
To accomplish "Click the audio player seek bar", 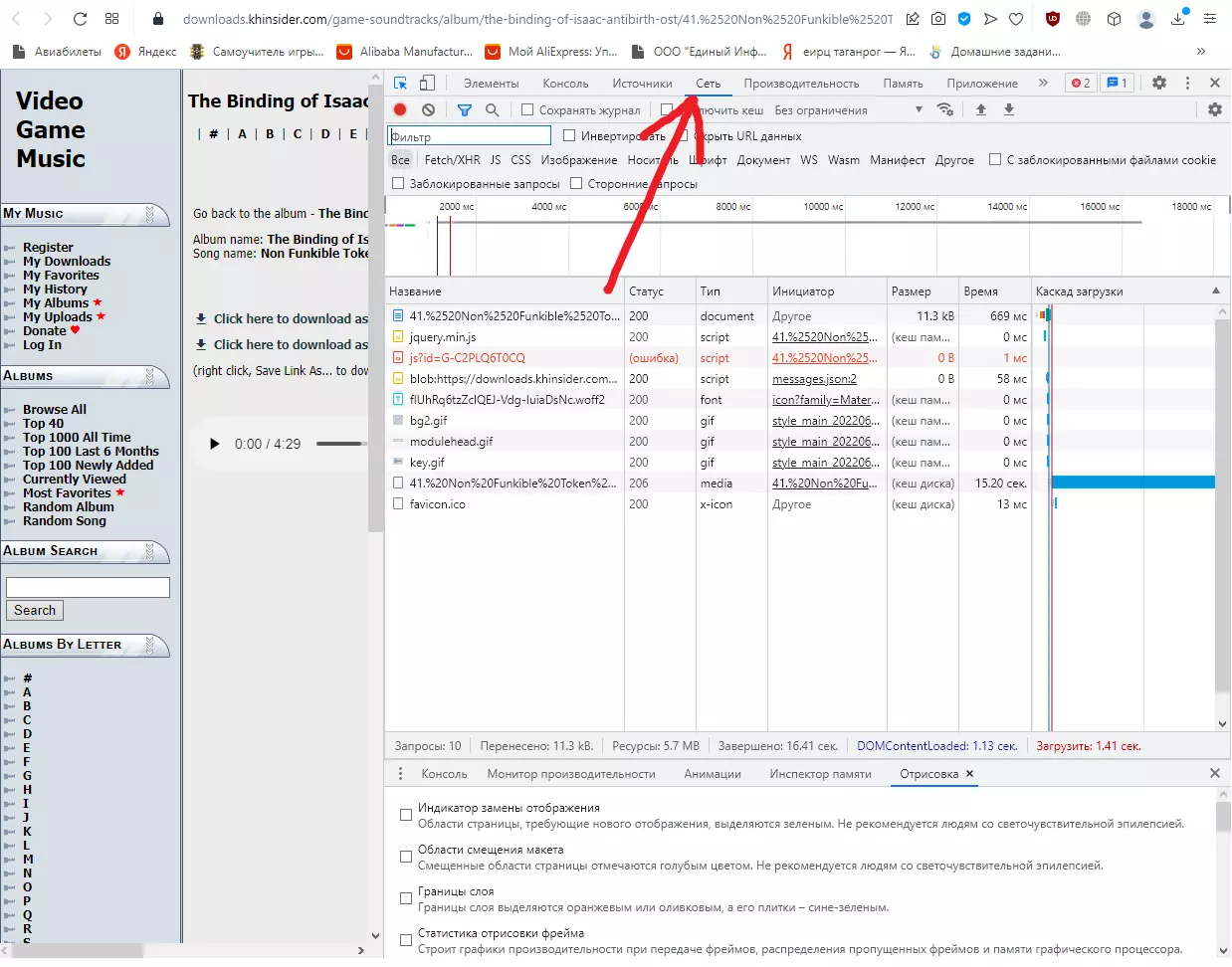I will (340, 444).
